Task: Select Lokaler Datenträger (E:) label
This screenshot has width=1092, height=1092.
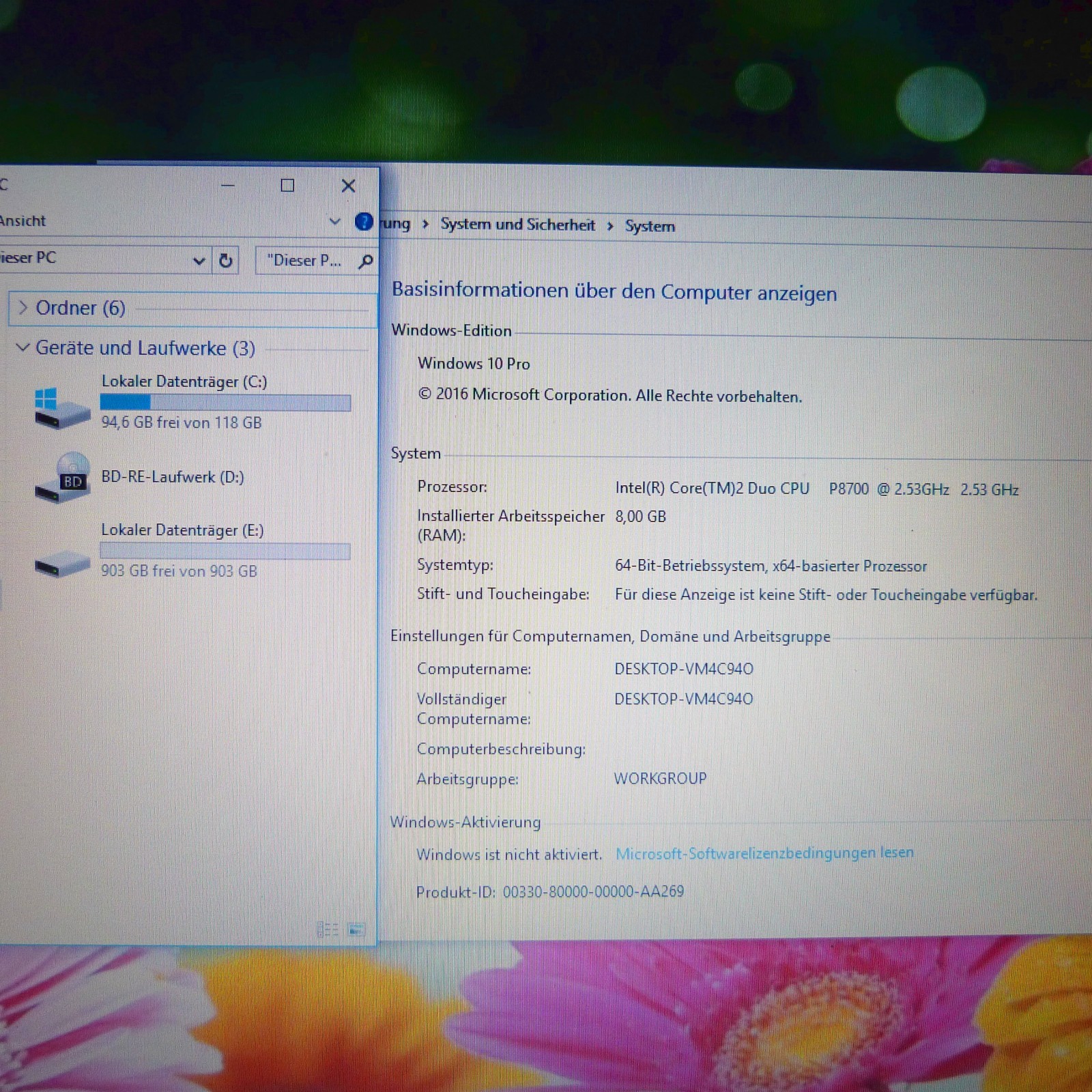Action: tap(182, 530)
